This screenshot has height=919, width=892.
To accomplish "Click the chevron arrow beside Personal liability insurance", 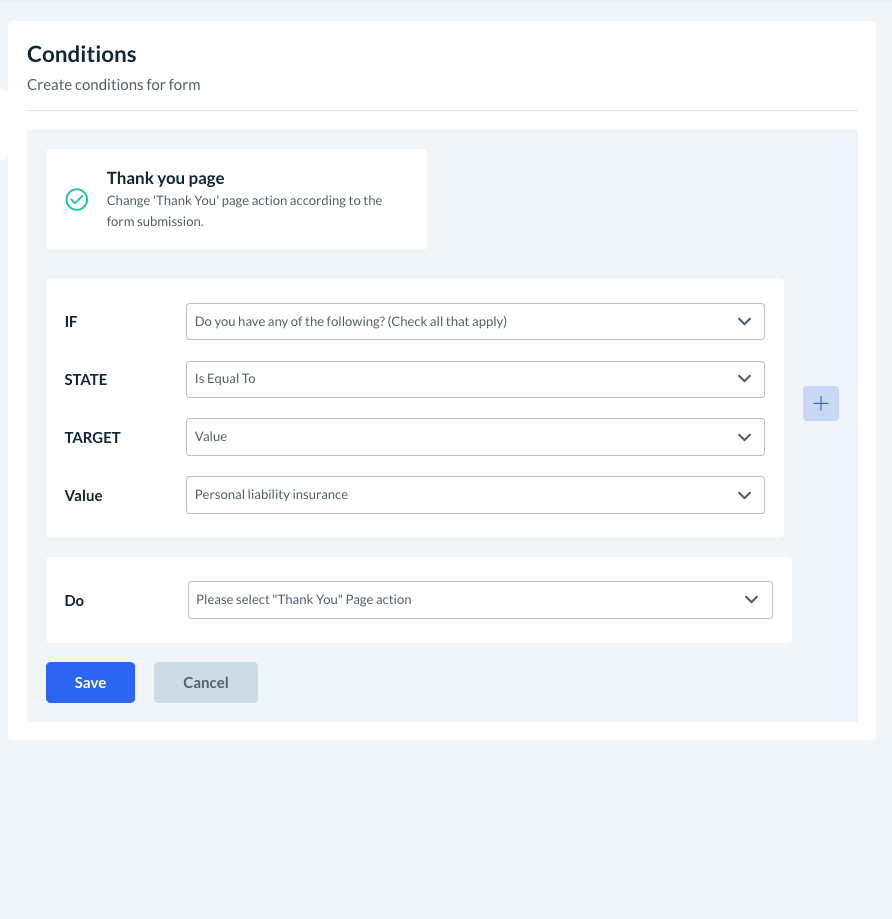I will click(x=744, y=495).
